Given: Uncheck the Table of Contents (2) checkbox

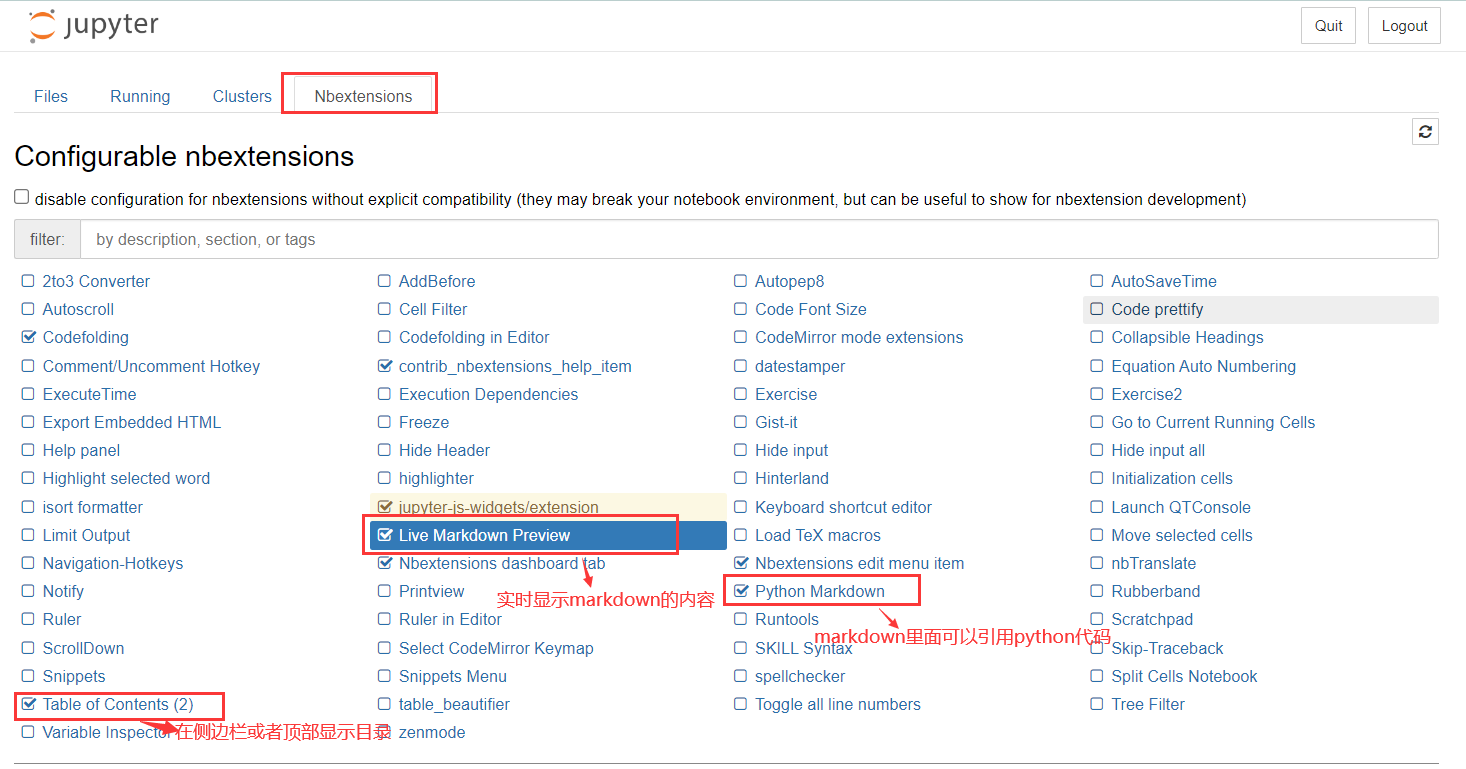Looking at the screenshot, I should (x=28, y=705).
